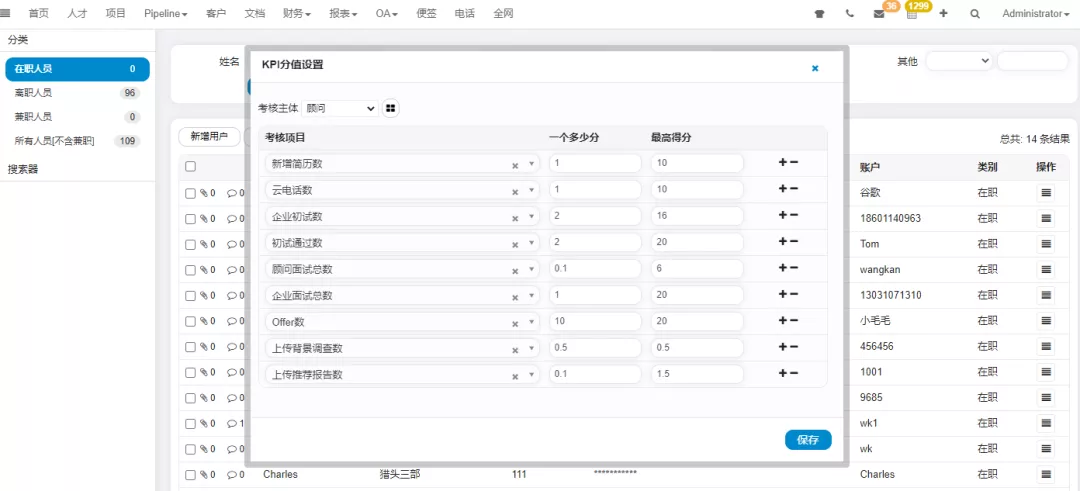This screenshot has height=491, width=1080.
Task: Select the 所有人员[不含兼职] category
Action: [x=75, y=141]
